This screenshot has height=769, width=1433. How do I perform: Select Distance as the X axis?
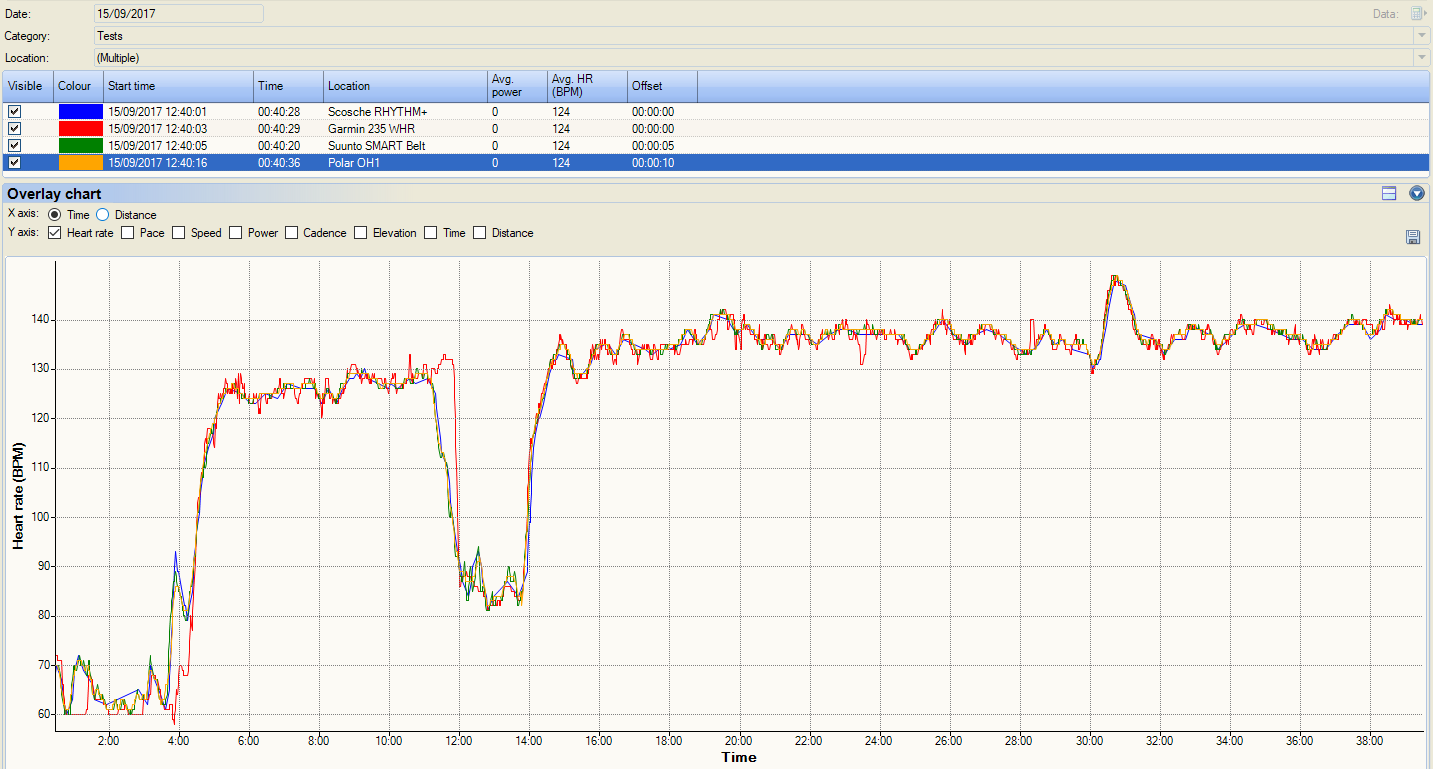(103, 214)
